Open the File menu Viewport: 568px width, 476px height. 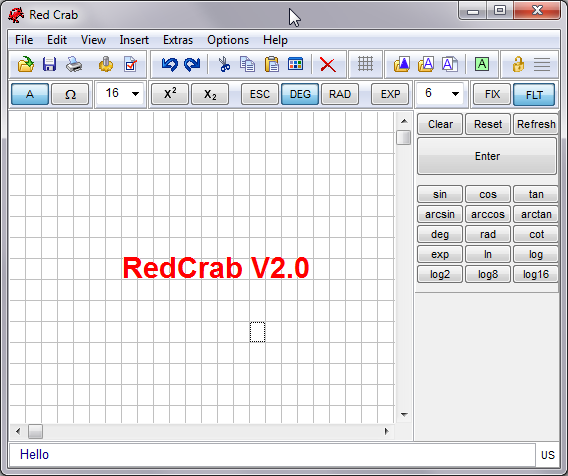pos(24,40)
